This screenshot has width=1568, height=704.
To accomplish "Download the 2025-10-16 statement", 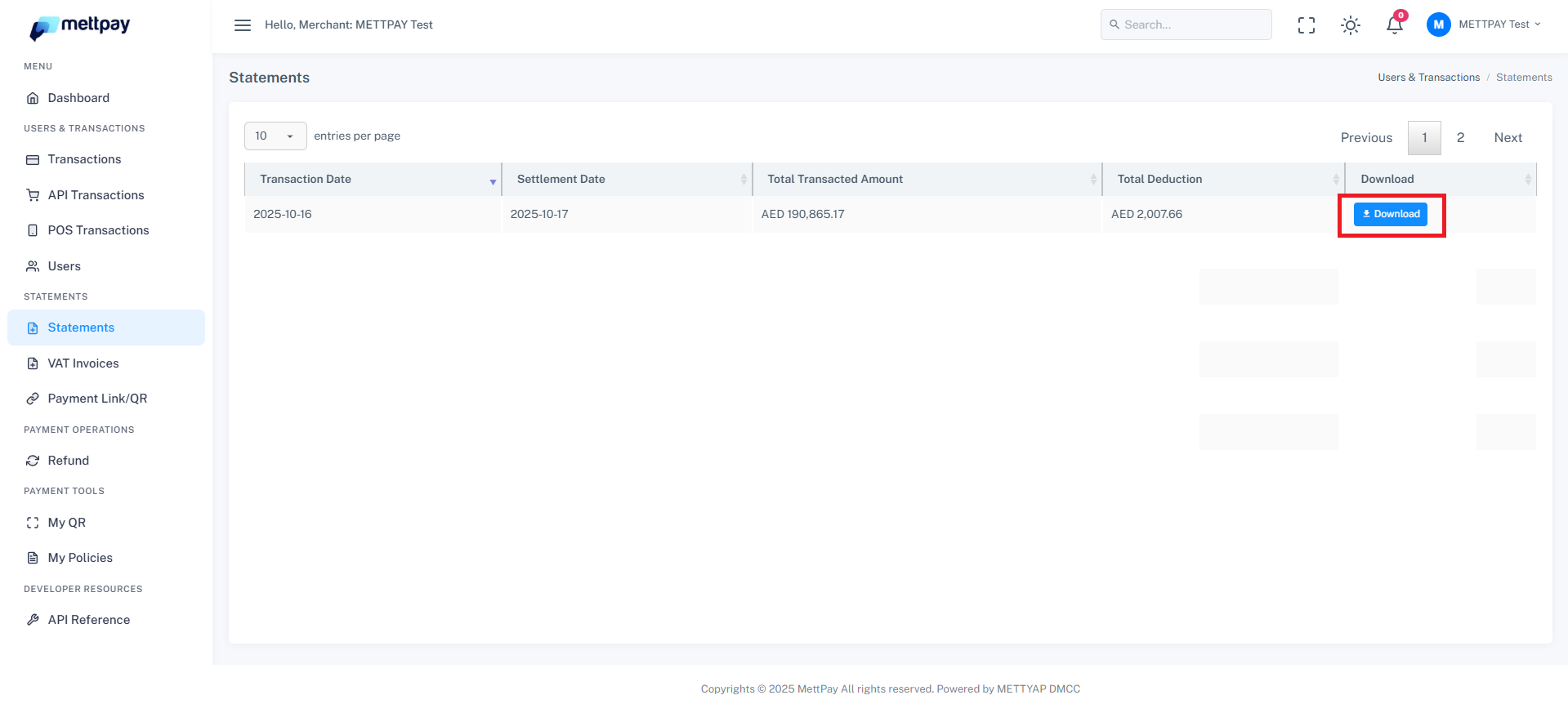I will tap(1391, 214).
